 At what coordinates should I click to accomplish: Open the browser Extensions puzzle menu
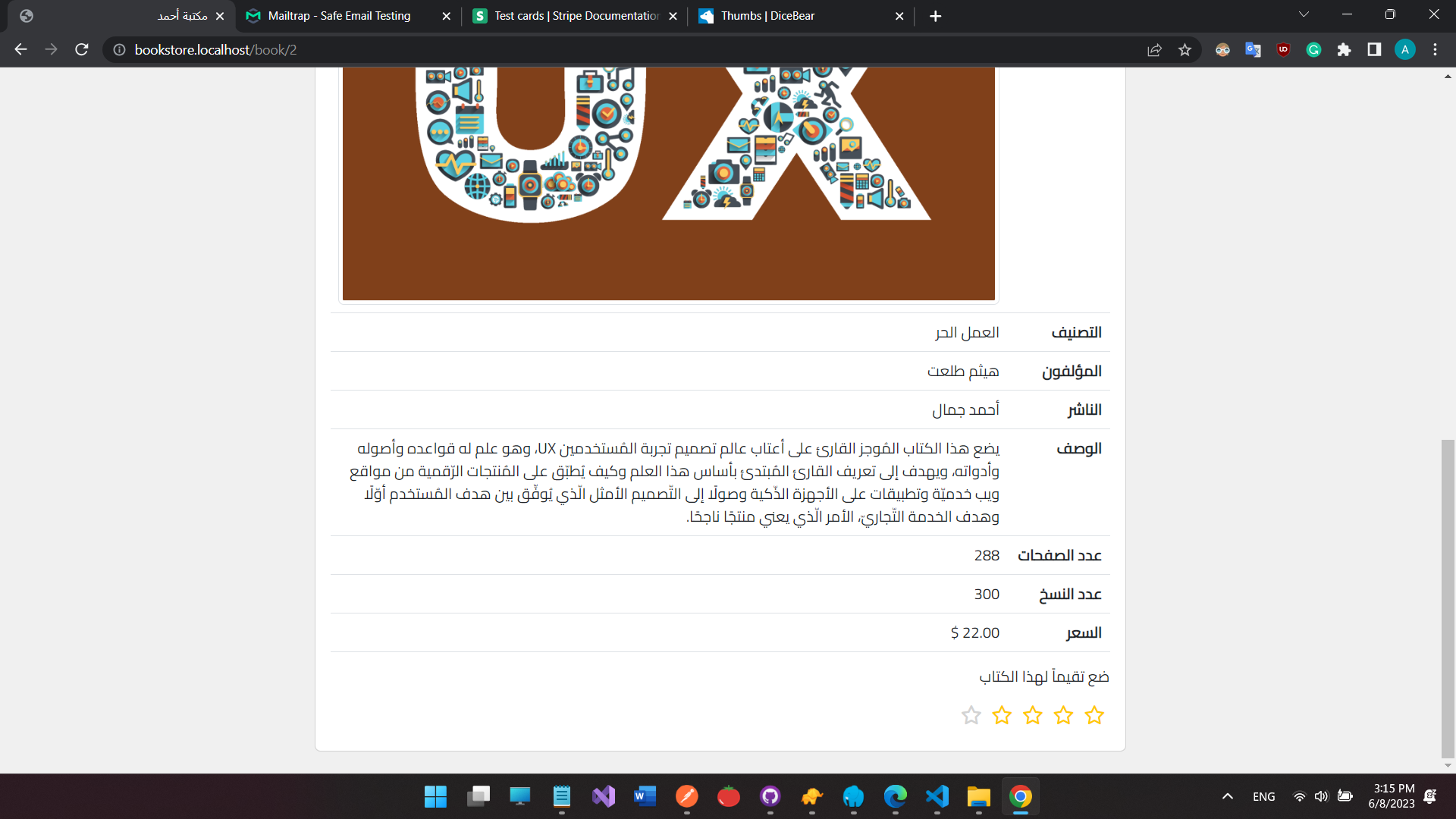(x=1345, y=49)
